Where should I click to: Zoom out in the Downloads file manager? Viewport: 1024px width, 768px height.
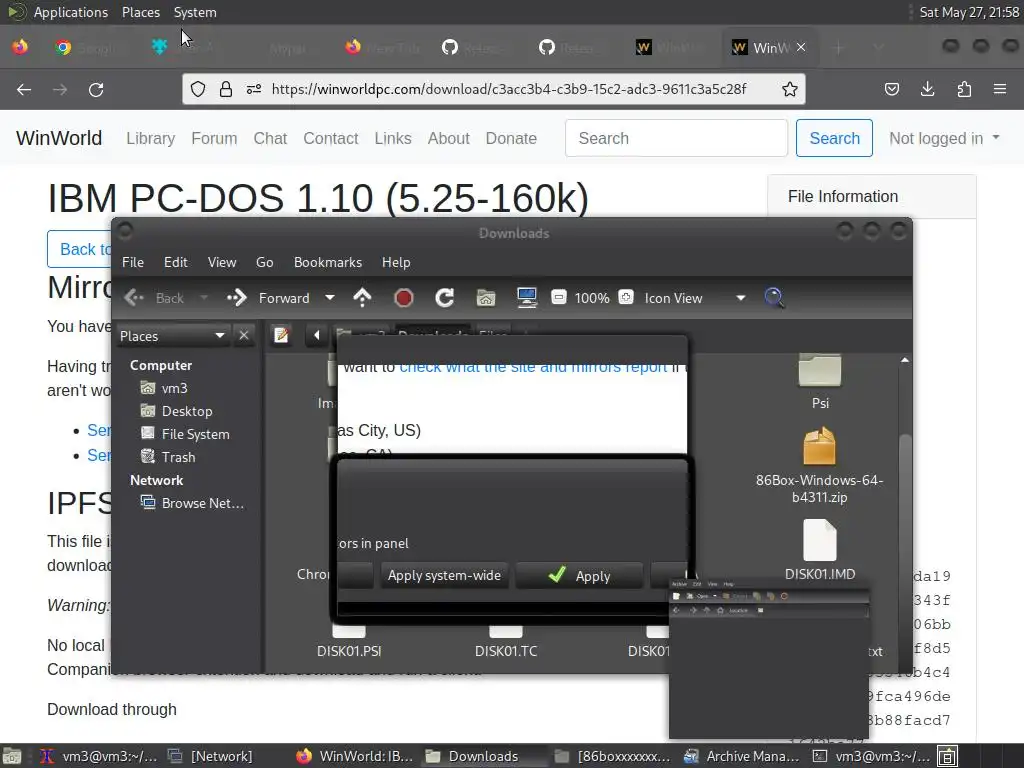click(x=558, y=298)
